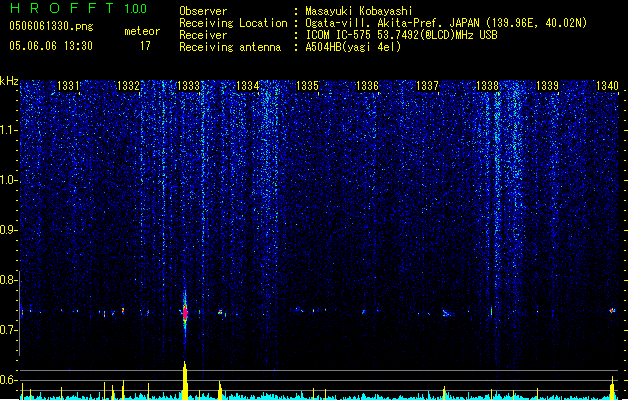This screenshot has width=629, height=400.
Task: Click the meteor count value 17
Action: (x=145, y=46)
